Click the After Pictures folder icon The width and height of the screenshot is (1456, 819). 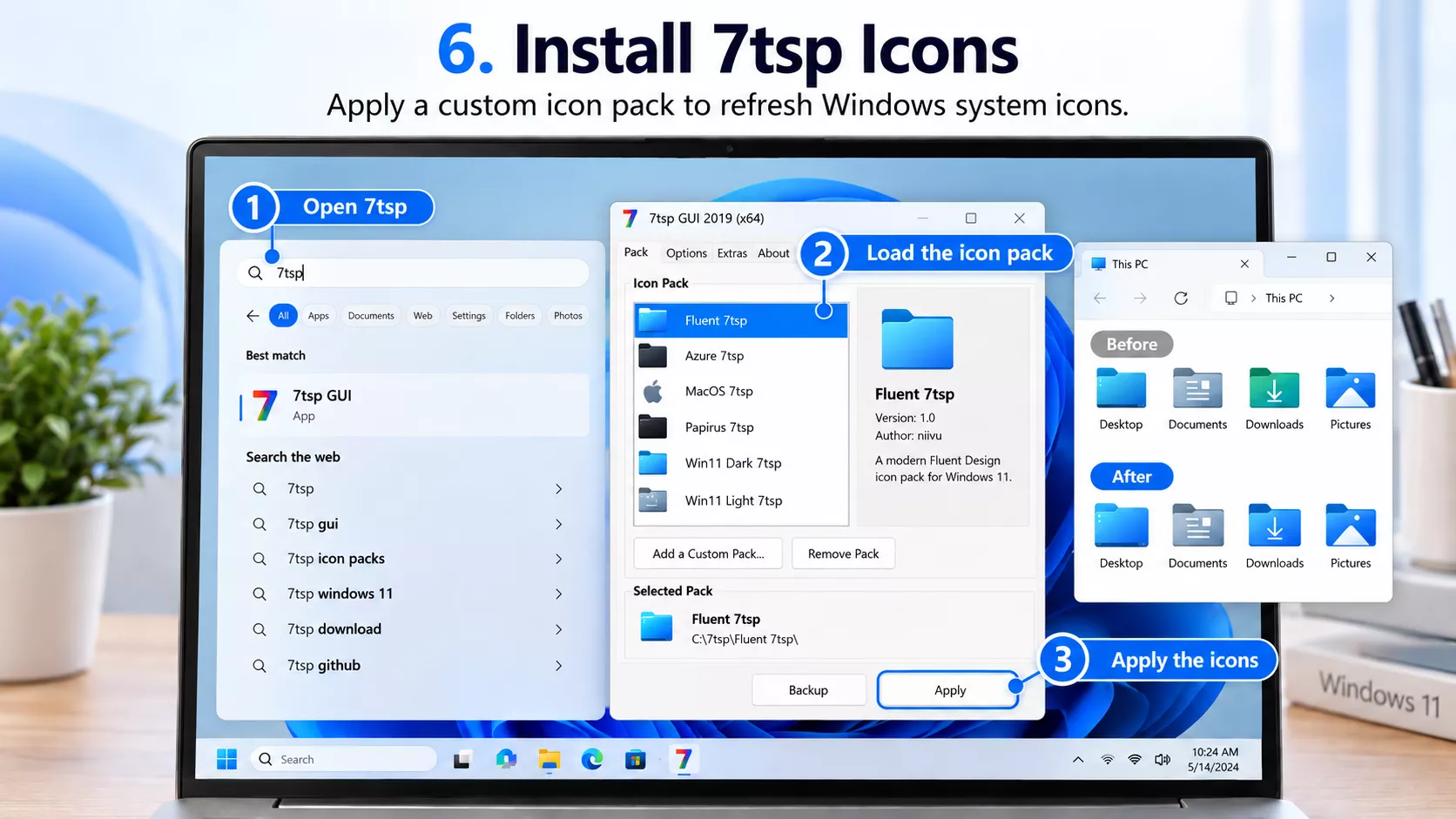(x=1351, y=526)
